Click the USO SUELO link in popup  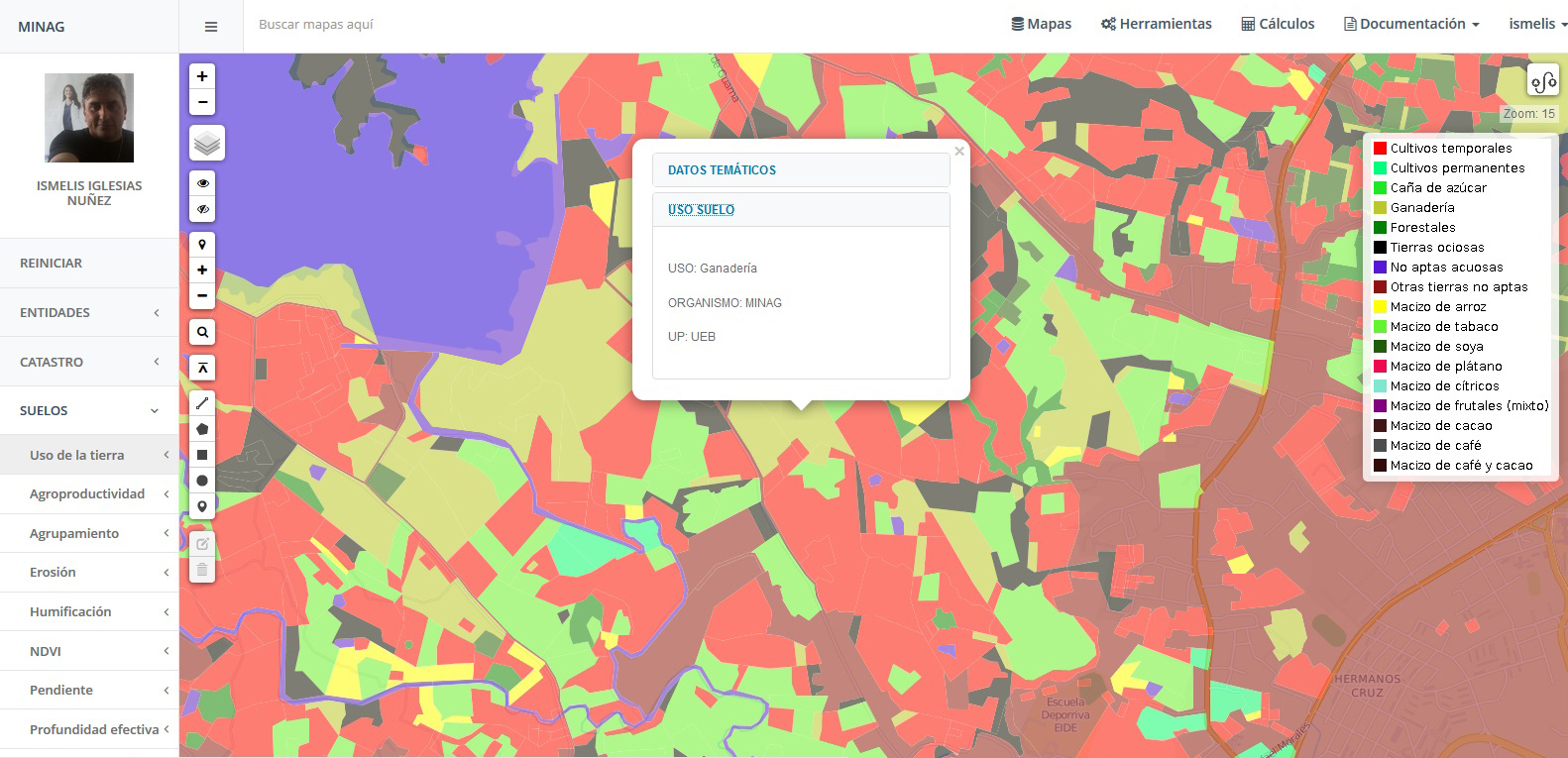click(x=701, y=210)
